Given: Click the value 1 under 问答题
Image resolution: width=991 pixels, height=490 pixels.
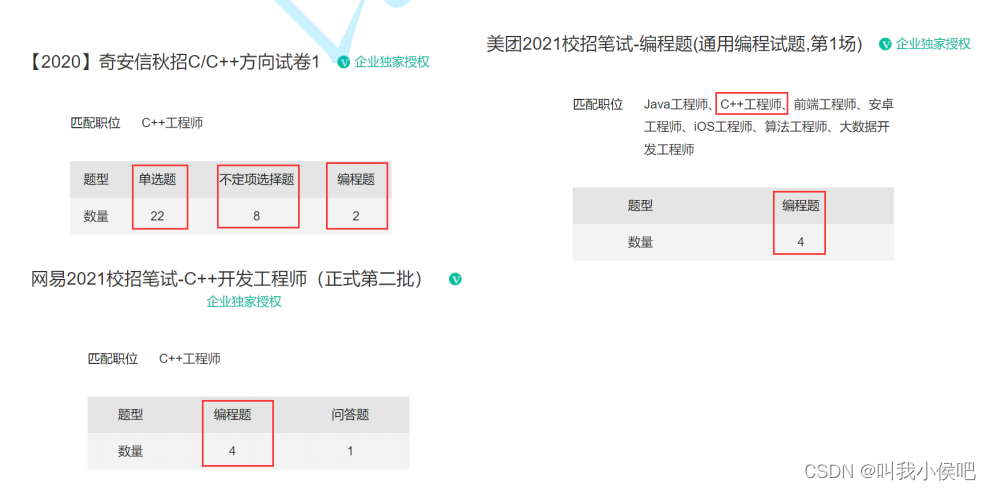Looking at the screenshot, I should click(x=350, y=451).
